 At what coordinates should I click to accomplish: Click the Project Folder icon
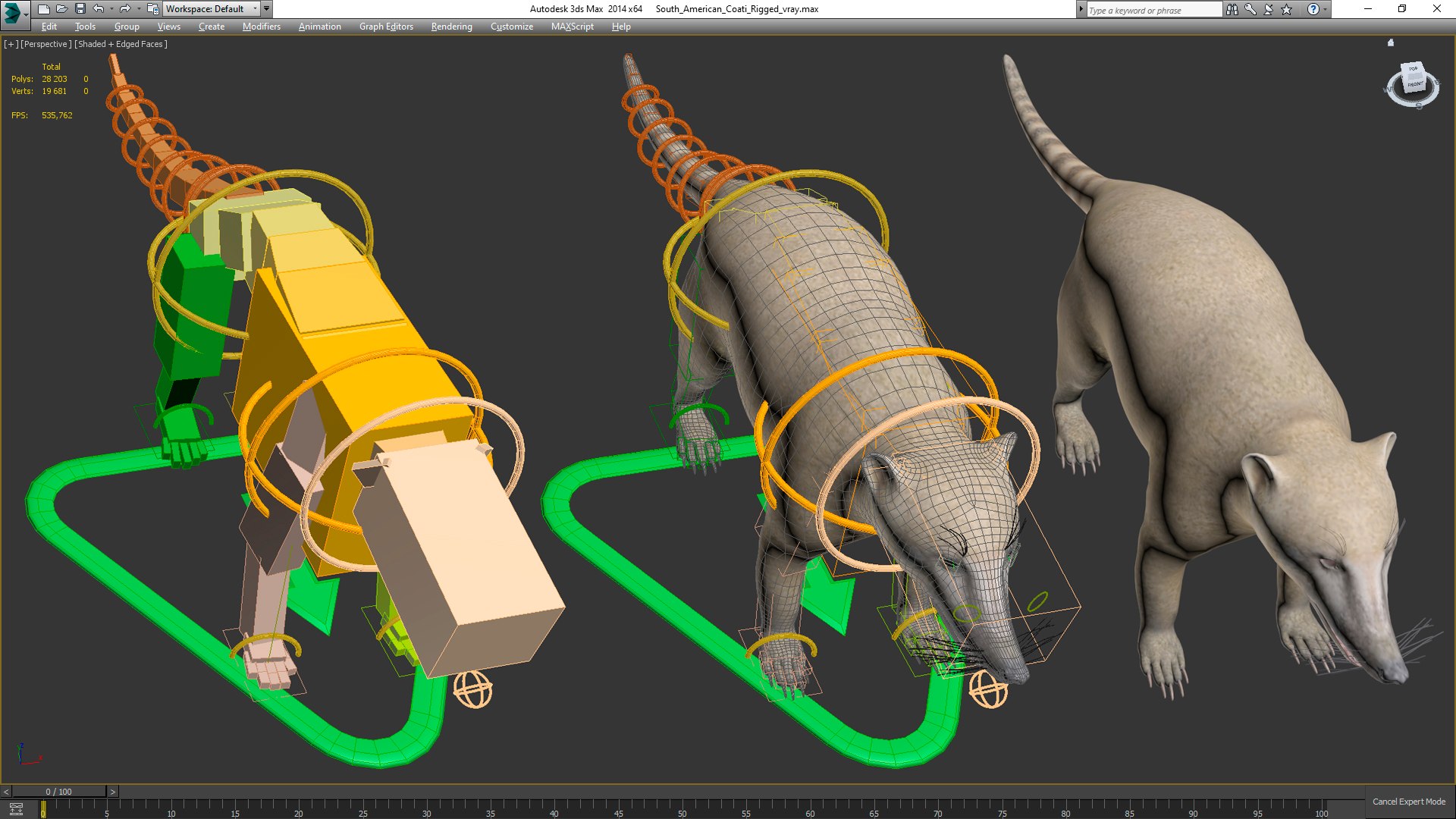click(153, 9)
